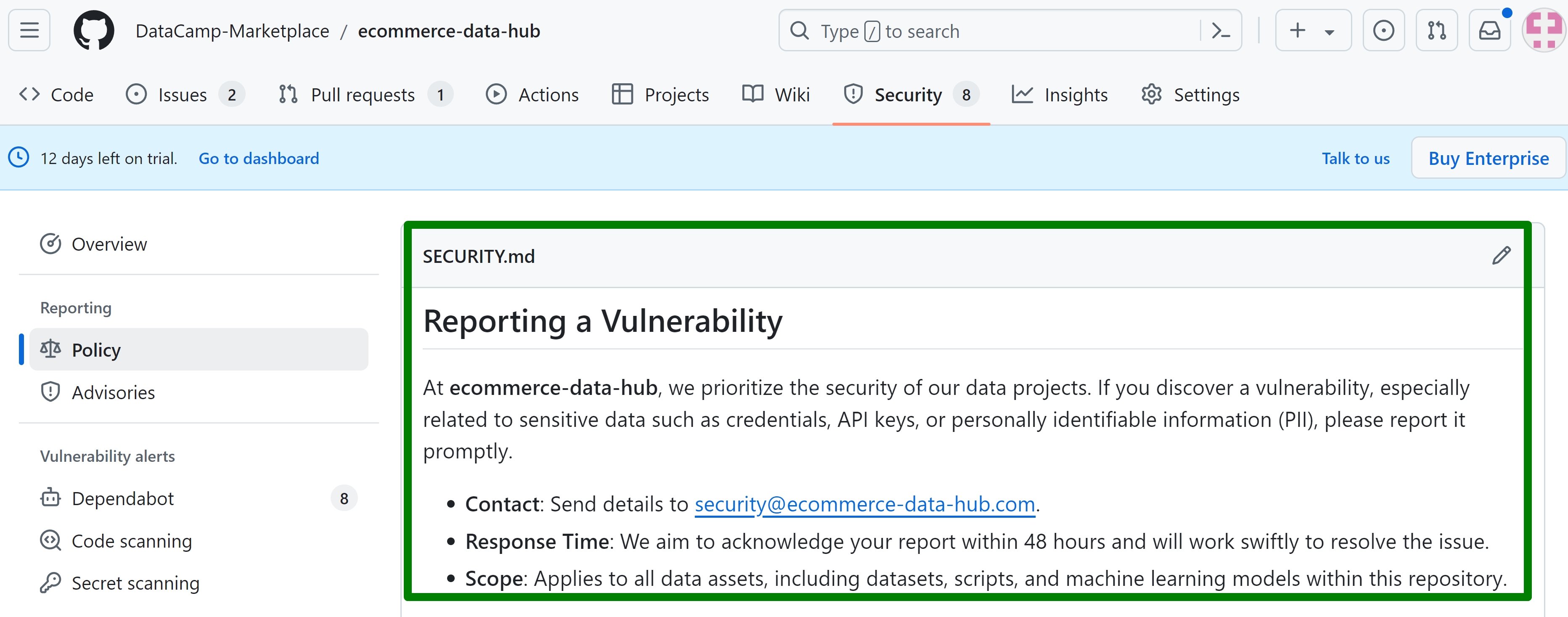Open the command palette icon

pos(1221,30)
